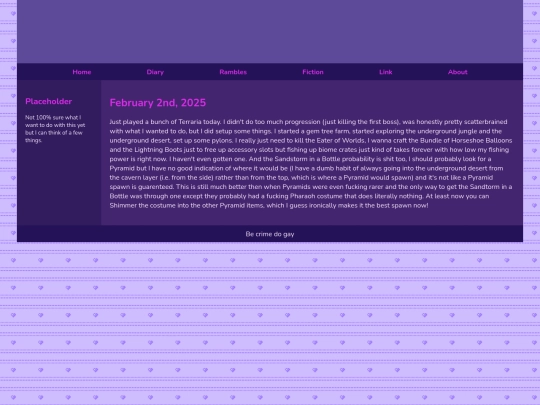
Task: Click the February 2nd, 2025 heading
Action: (x=158, y=103)
